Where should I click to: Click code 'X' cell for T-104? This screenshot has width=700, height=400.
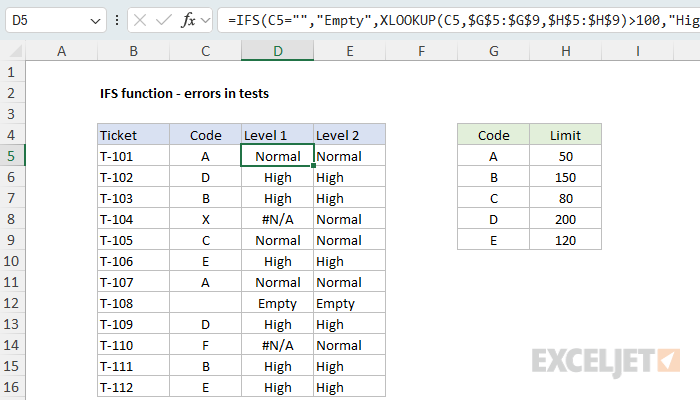pyautogui.click(x=205, y=219)
